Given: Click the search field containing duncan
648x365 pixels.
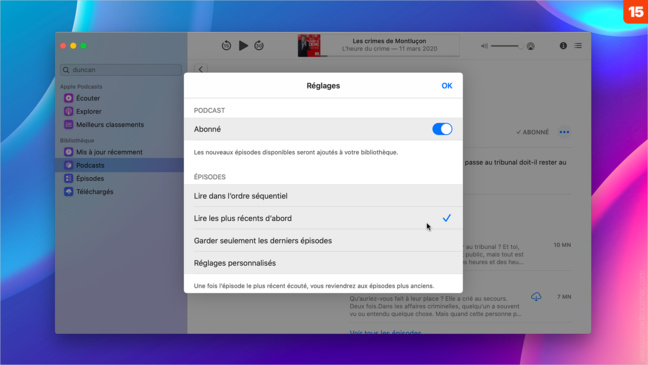Looking at the screenshot, I should pos(121,70).
